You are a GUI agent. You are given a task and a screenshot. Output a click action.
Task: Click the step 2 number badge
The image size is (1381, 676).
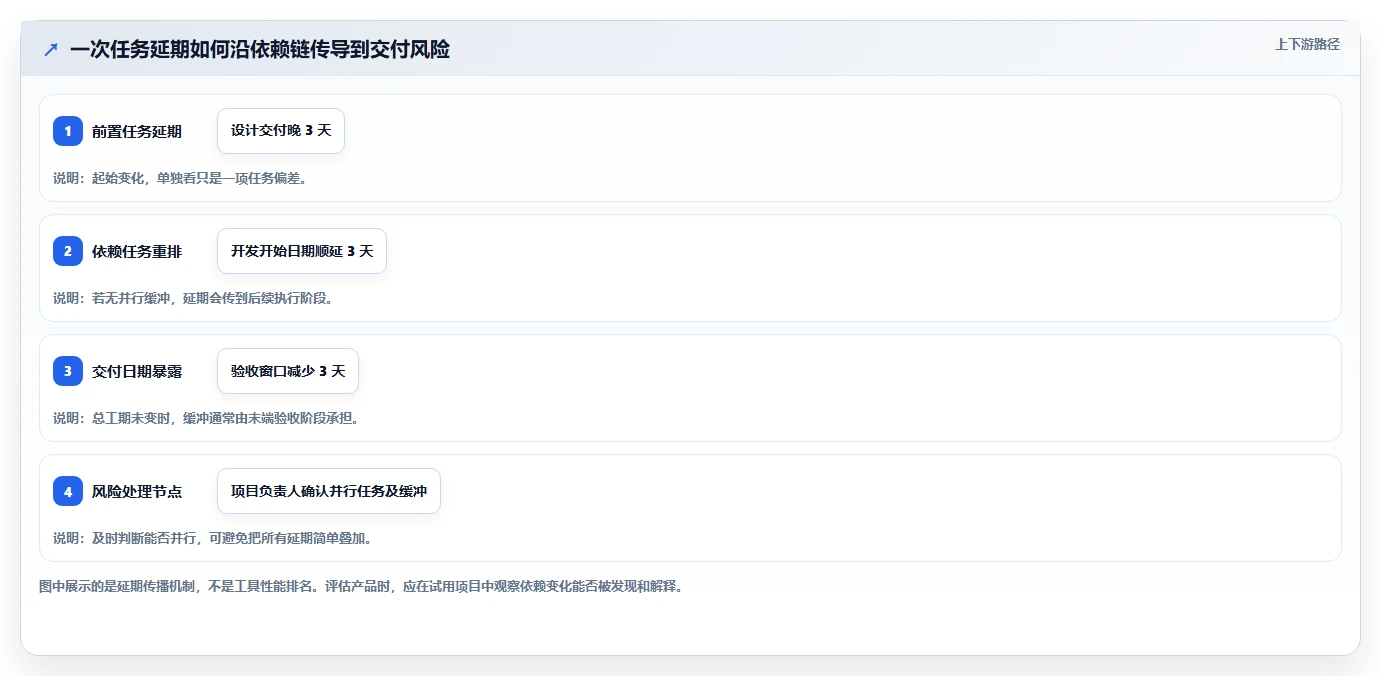[68, 251]
